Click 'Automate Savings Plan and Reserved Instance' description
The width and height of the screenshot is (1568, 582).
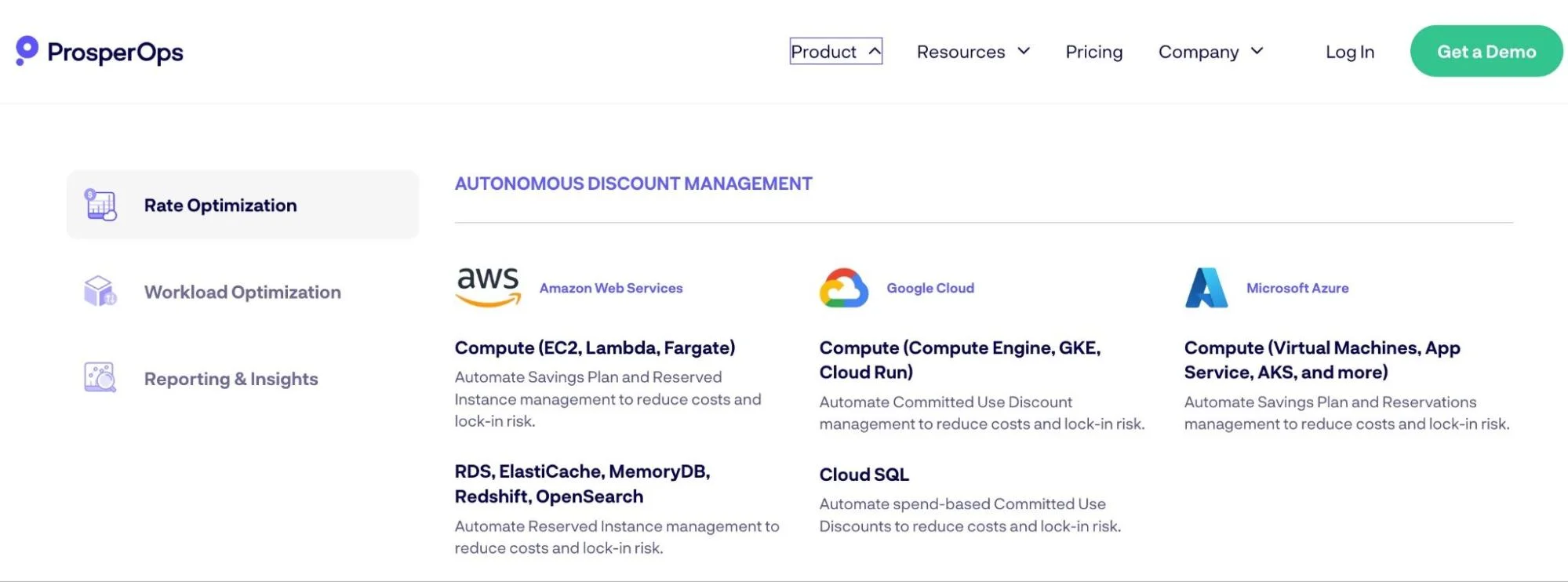click(608, 399)
